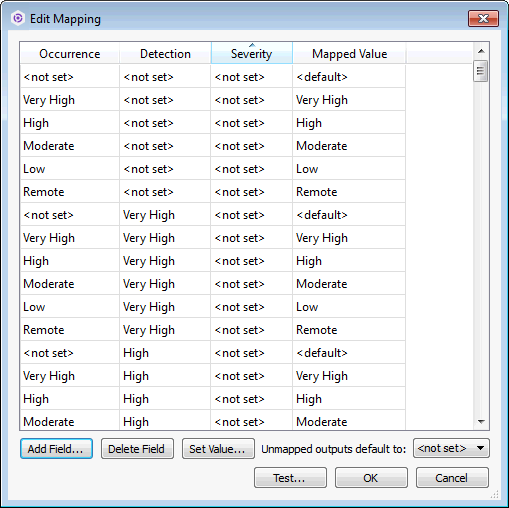Screen dimensions: 509x508
Task: Click the Delete Field button
Action: [x=137, y=449]
